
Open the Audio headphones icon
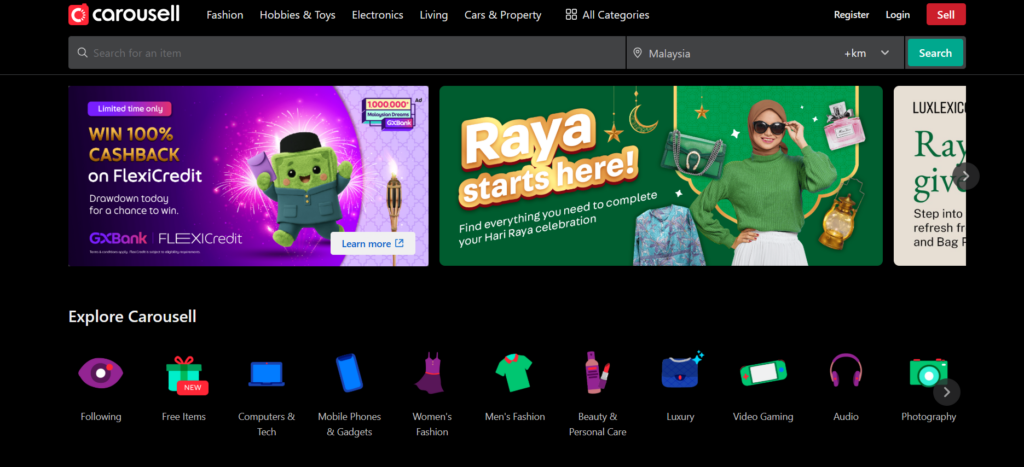coord(846,371)
